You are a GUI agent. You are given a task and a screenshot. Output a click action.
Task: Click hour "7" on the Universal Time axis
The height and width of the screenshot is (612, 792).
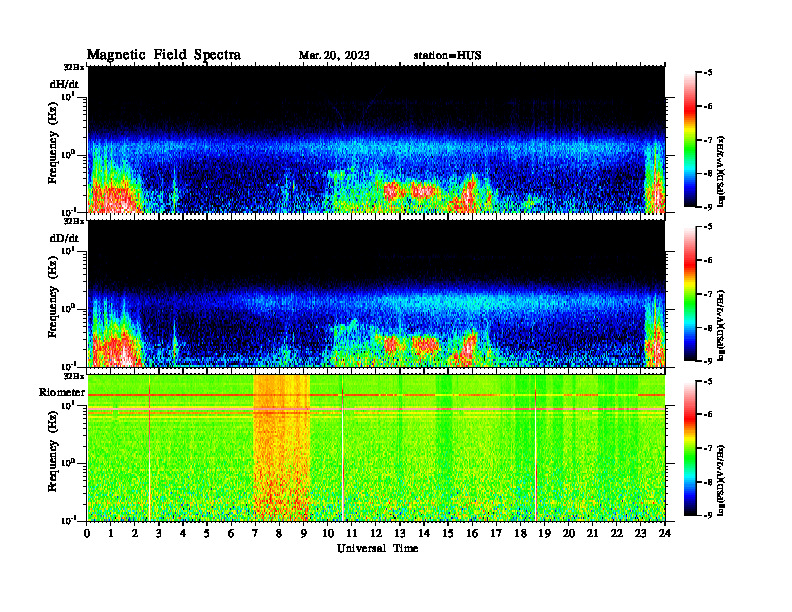pos(255,533)
